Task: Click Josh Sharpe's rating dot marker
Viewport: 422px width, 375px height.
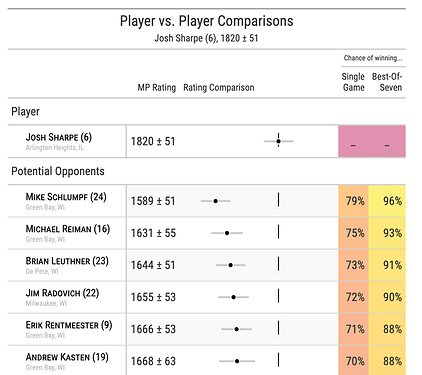Action: (278, 141)
